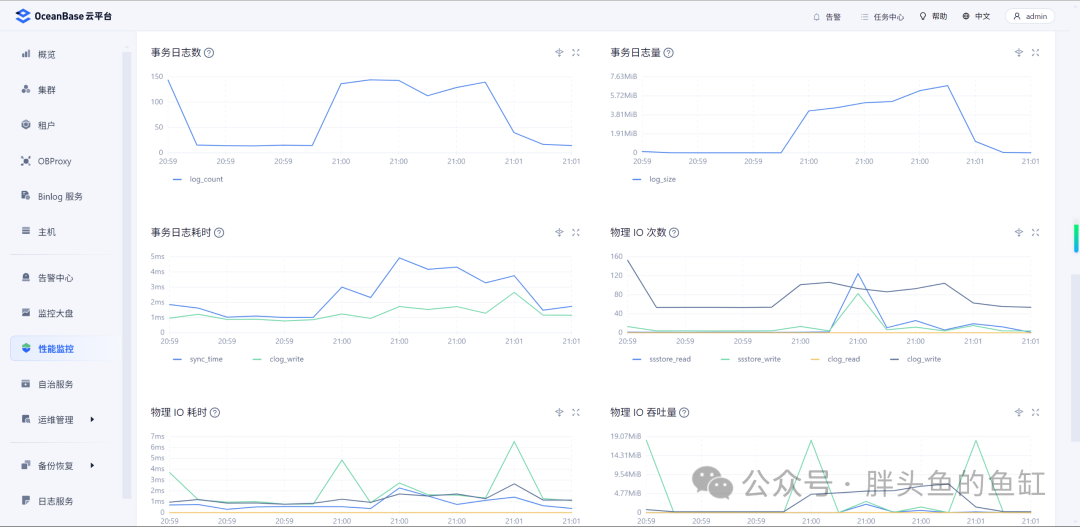Click drill-down icon on 事务日志量 chart
This screenshot has width=1080, height=527.
(x=1019, y=52)
